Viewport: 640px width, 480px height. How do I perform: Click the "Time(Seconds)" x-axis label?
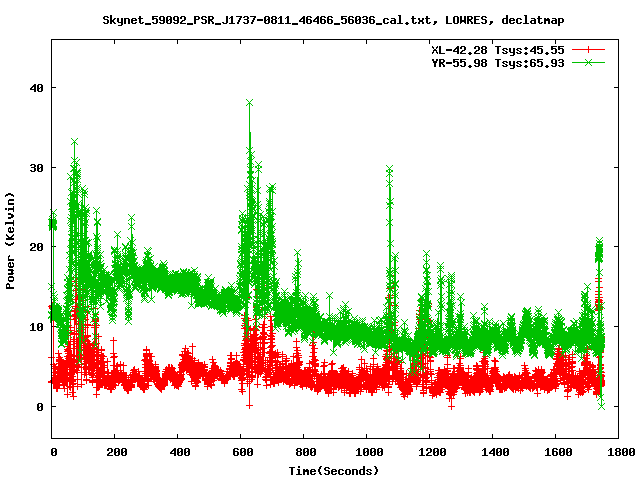[x=333, y=471]
